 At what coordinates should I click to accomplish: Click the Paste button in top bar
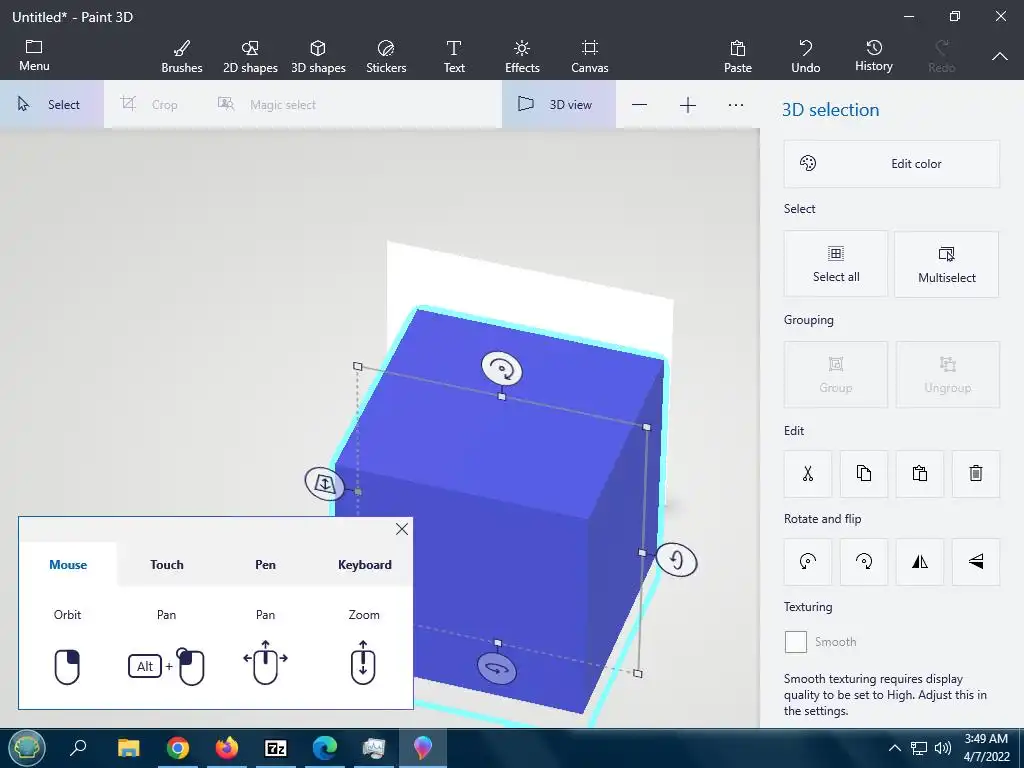point(737,56)
